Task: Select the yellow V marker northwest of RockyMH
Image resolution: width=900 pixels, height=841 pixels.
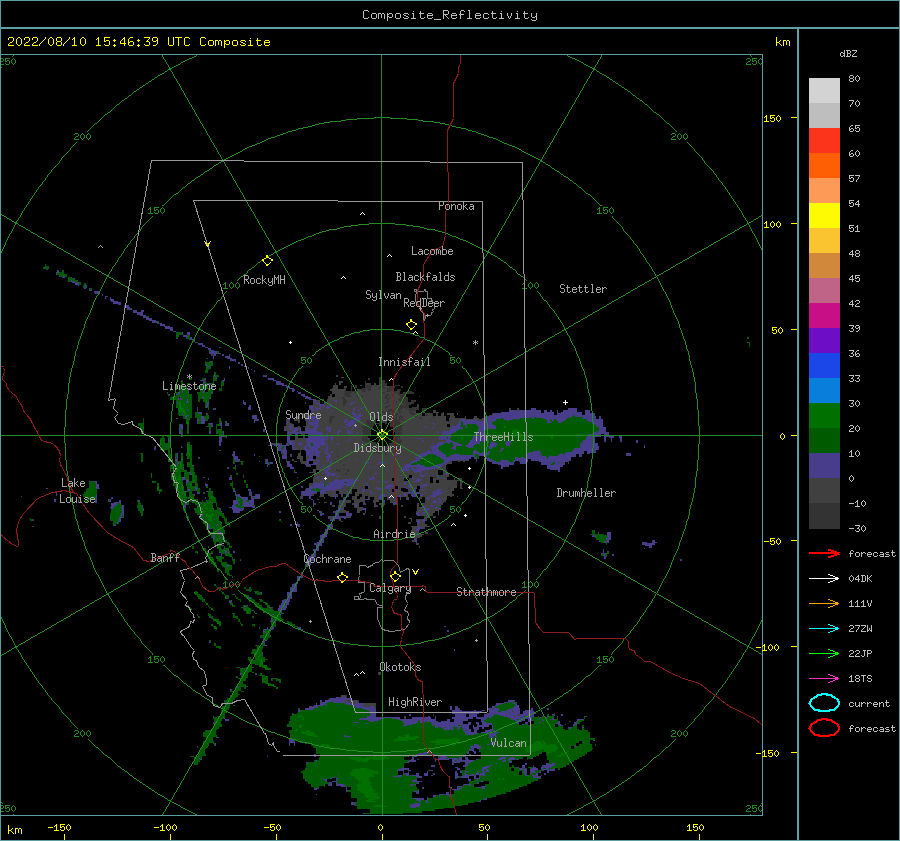Action: (x=208, y=244)
